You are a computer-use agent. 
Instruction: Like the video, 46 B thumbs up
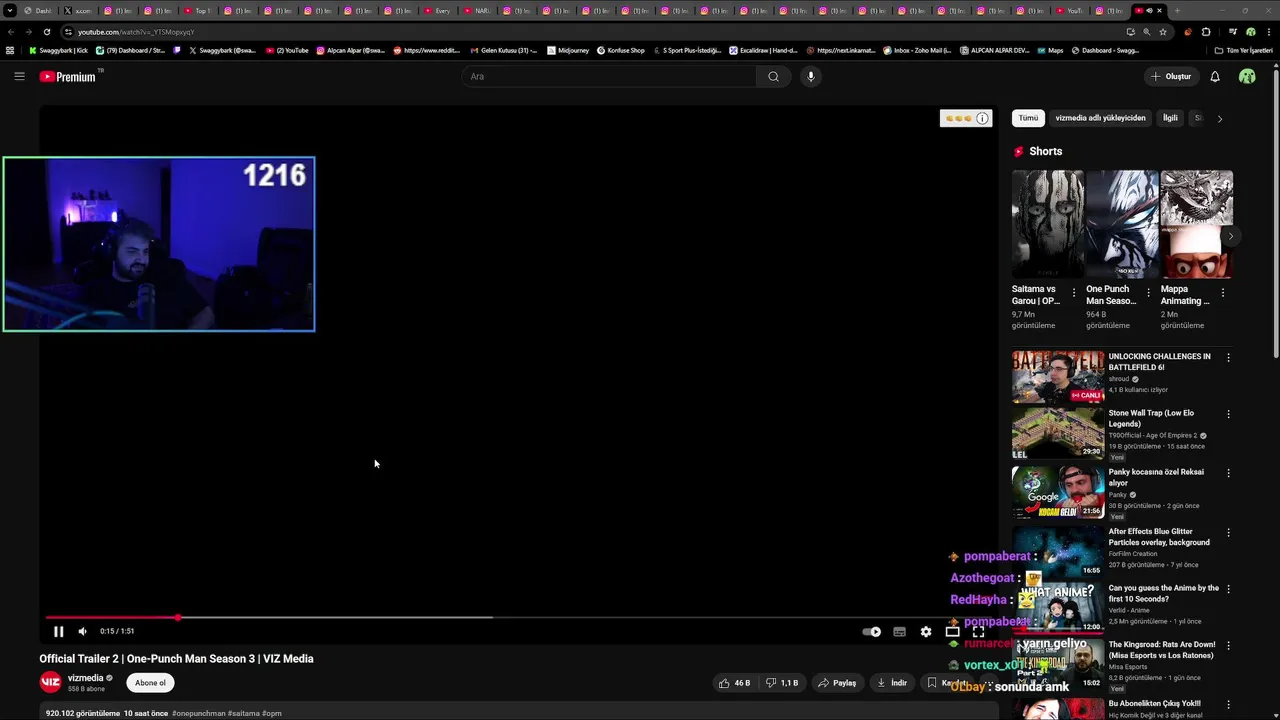(734, 683)
